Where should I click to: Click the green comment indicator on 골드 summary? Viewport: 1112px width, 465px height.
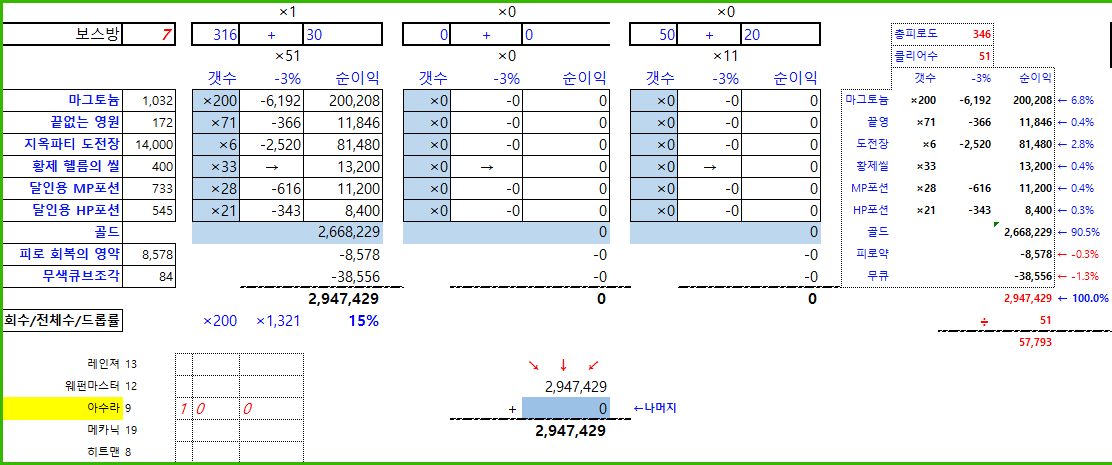(995, 226)
